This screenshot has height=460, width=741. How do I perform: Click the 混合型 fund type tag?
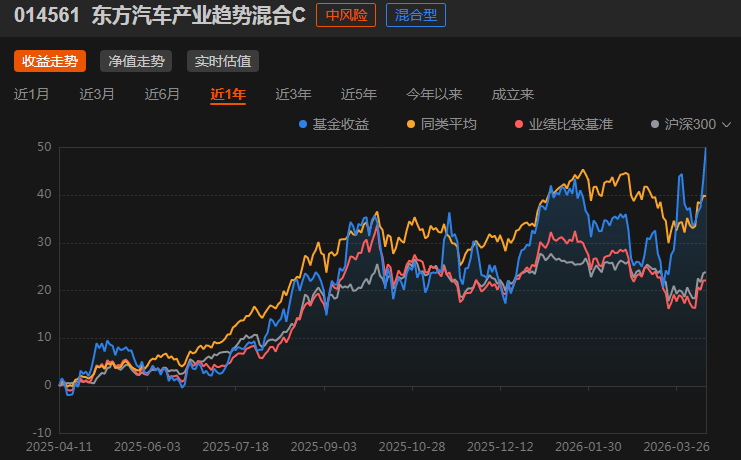click(416, 15)
